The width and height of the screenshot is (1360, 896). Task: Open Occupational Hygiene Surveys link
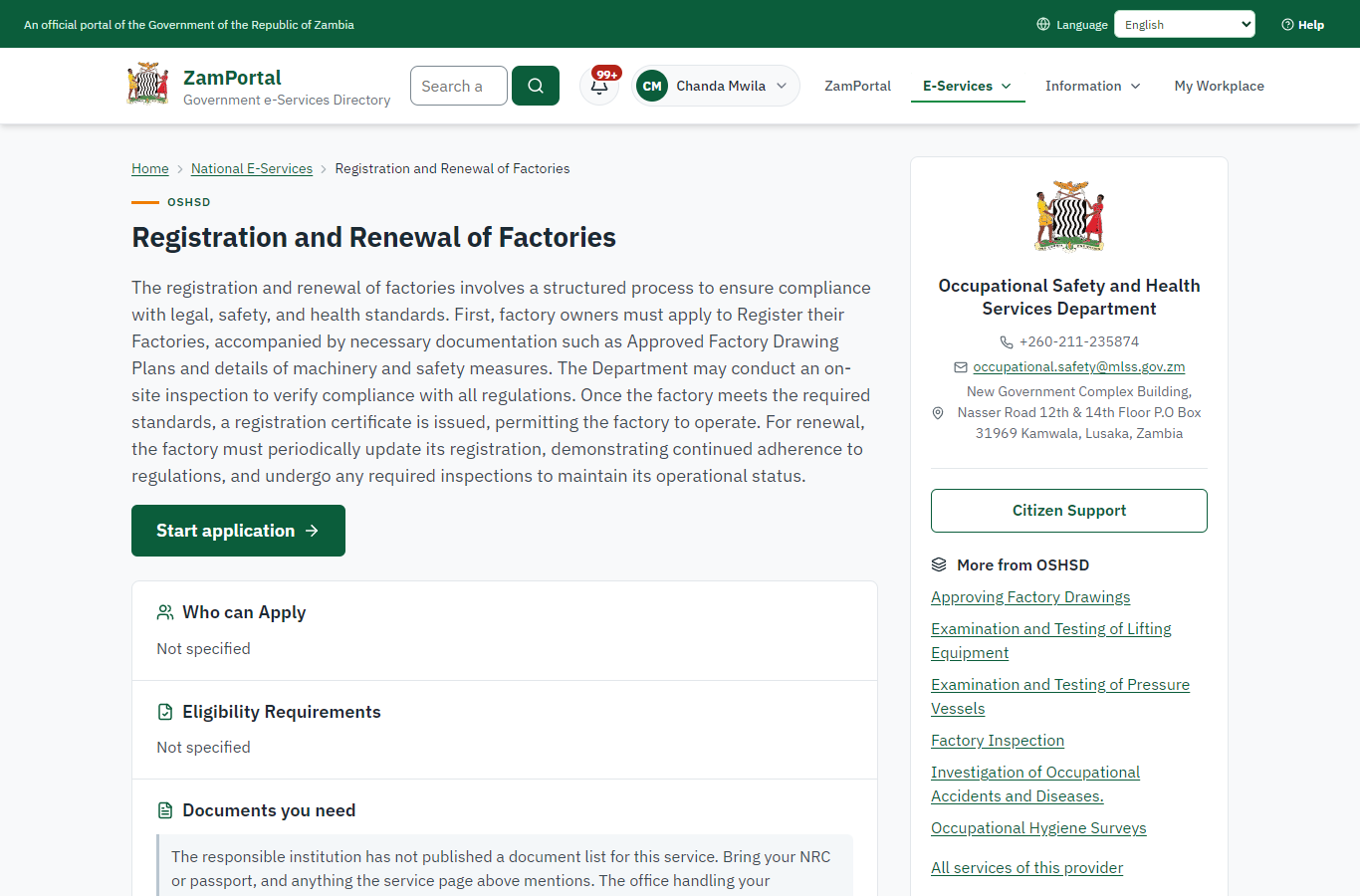pyautogui.click(x=1038, y=828)
